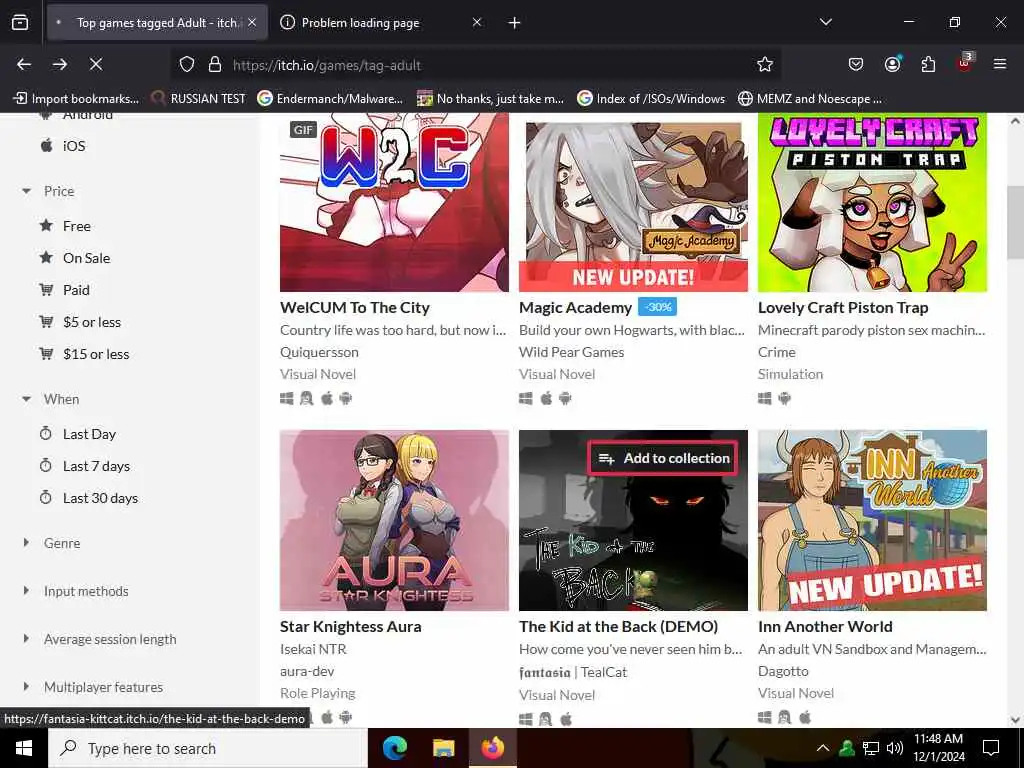Open RUSSIAN TEST bookmark
The width and height of the screenshot is (1024, 768).
[199, 99]
